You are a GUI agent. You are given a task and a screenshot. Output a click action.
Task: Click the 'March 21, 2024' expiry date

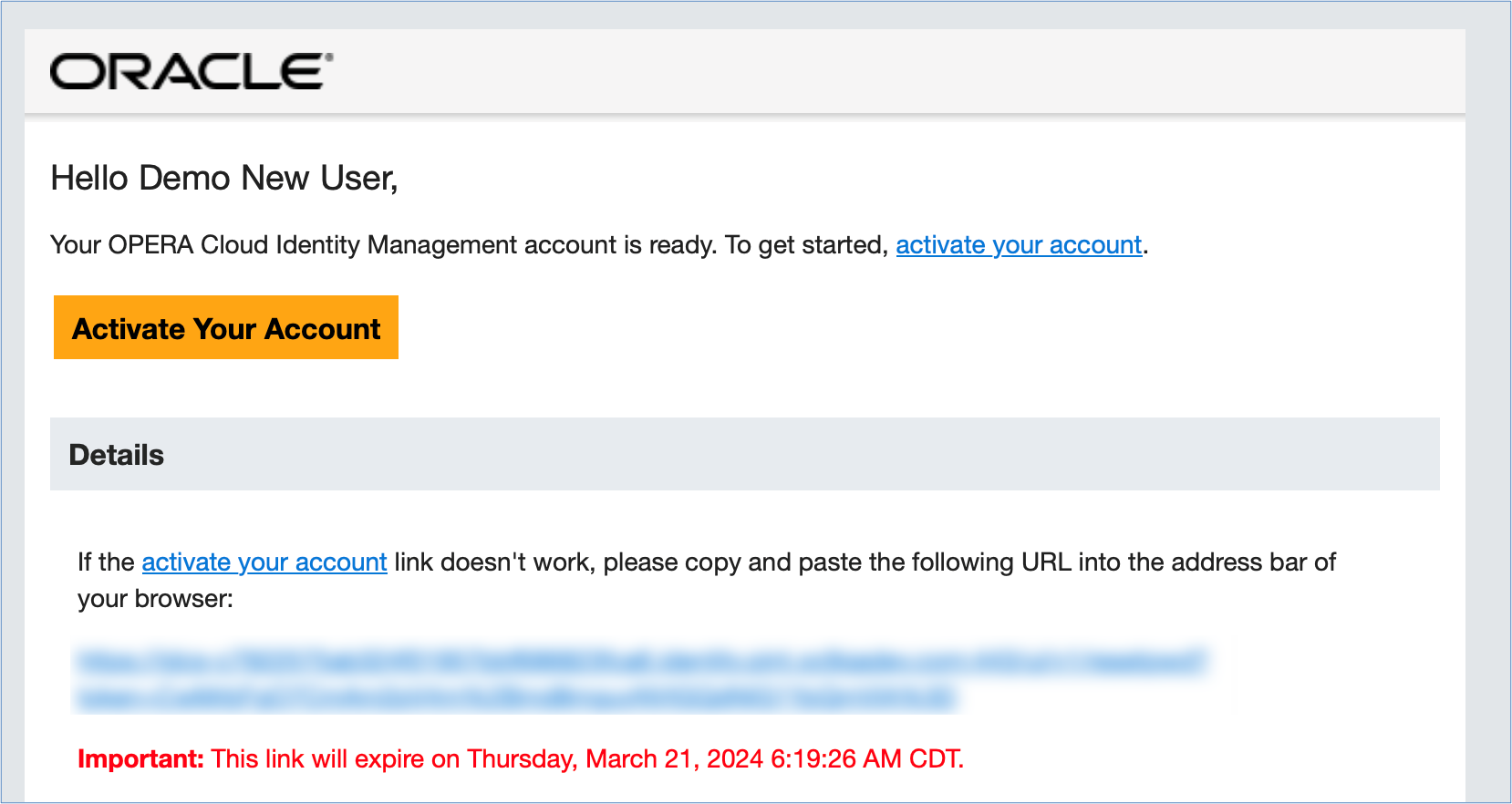(x=674, y=759)
